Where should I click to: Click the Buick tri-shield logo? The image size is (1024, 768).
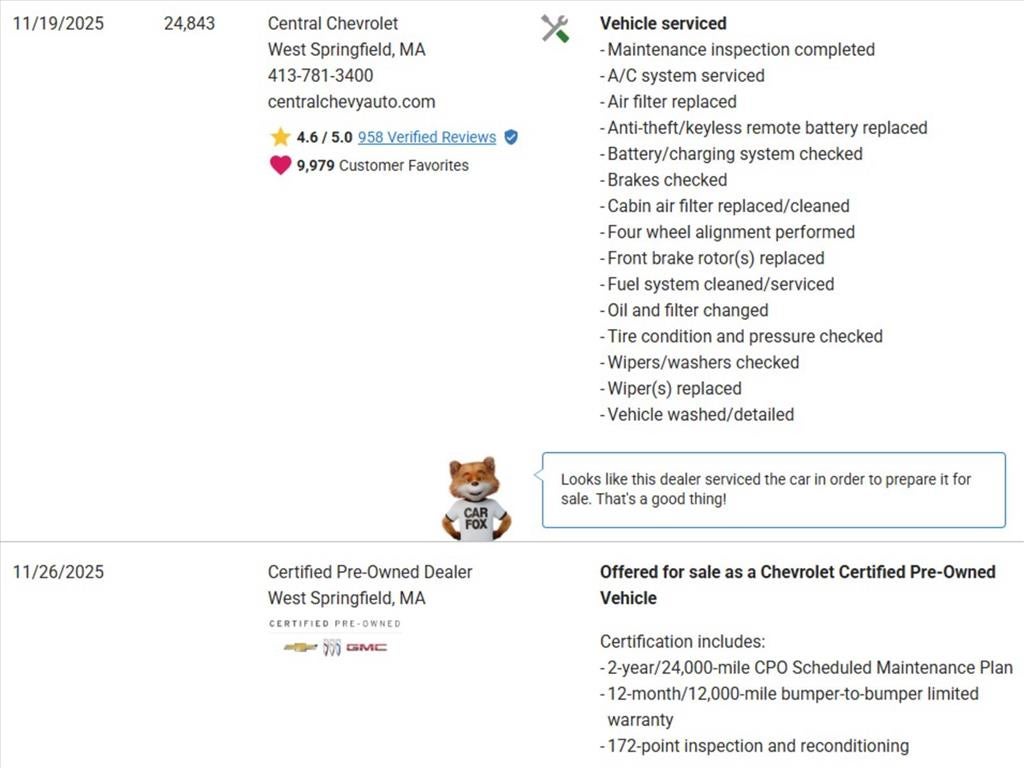tap(332, 647)
